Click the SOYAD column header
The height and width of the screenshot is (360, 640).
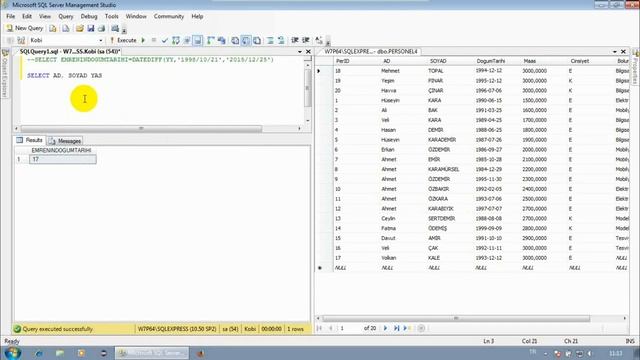pos(450,61)
